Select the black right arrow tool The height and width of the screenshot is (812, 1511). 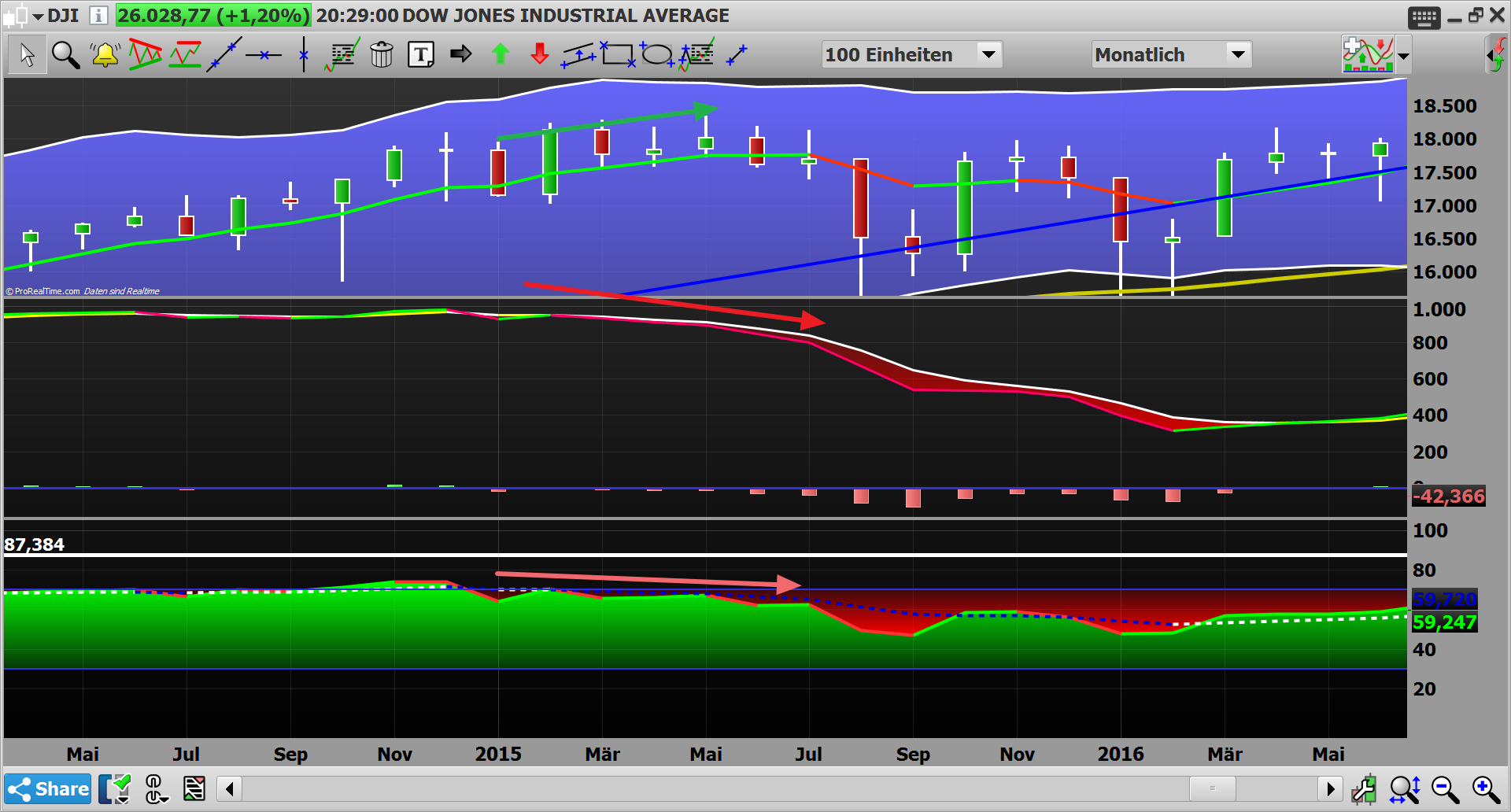pyautogui.click(x=461, y=54)
